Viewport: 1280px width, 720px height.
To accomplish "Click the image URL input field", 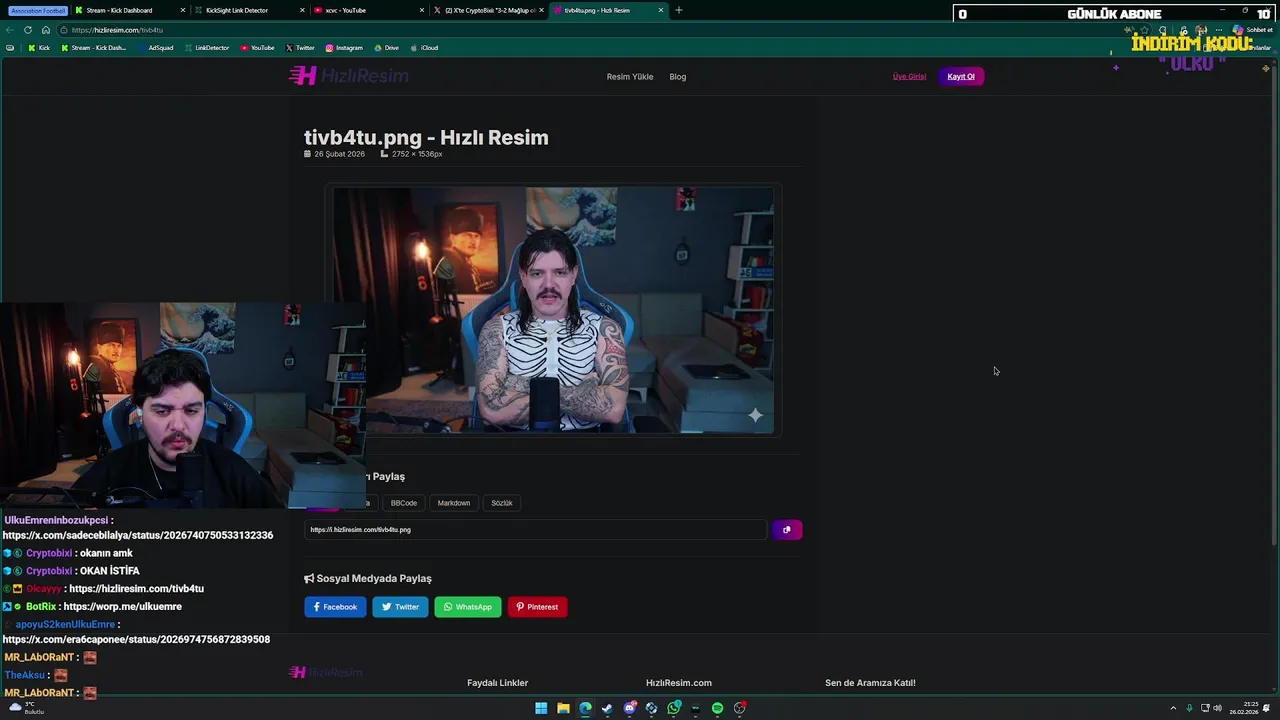I will pos(536,530).
